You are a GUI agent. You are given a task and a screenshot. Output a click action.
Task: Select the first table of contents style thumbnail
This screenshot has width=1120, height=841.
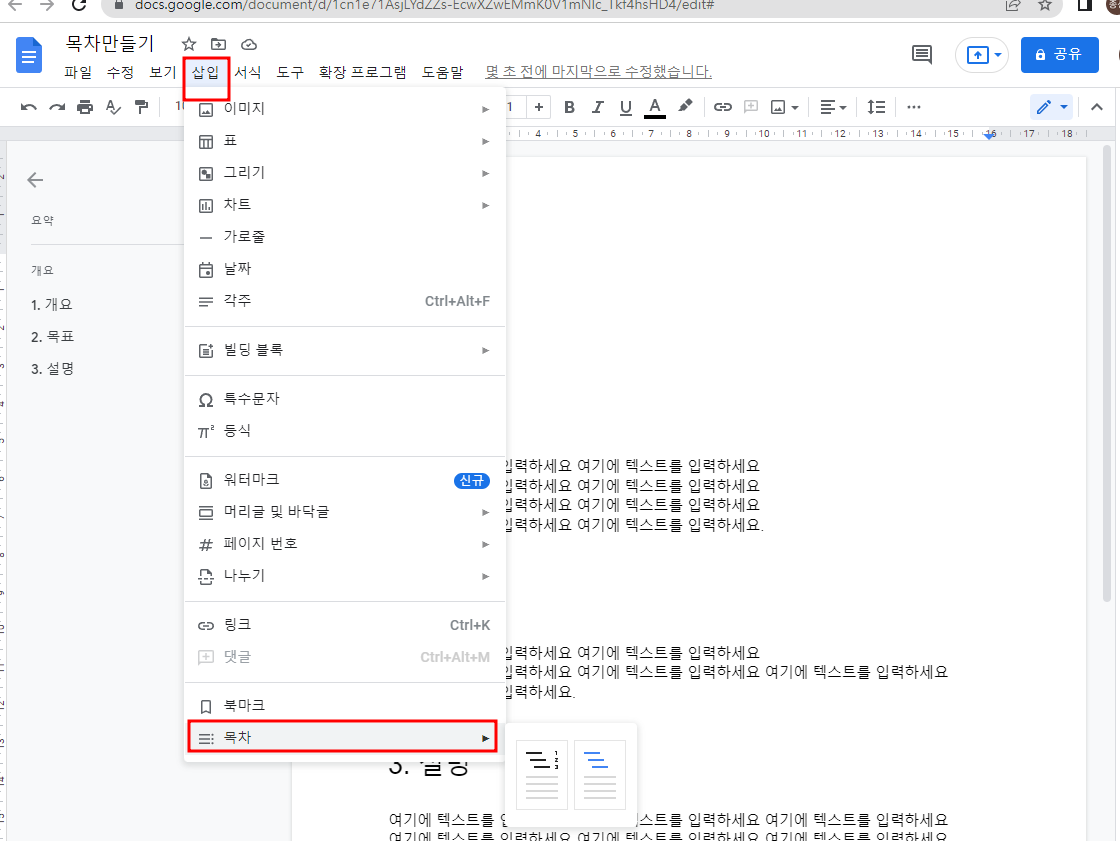[541, 775]
